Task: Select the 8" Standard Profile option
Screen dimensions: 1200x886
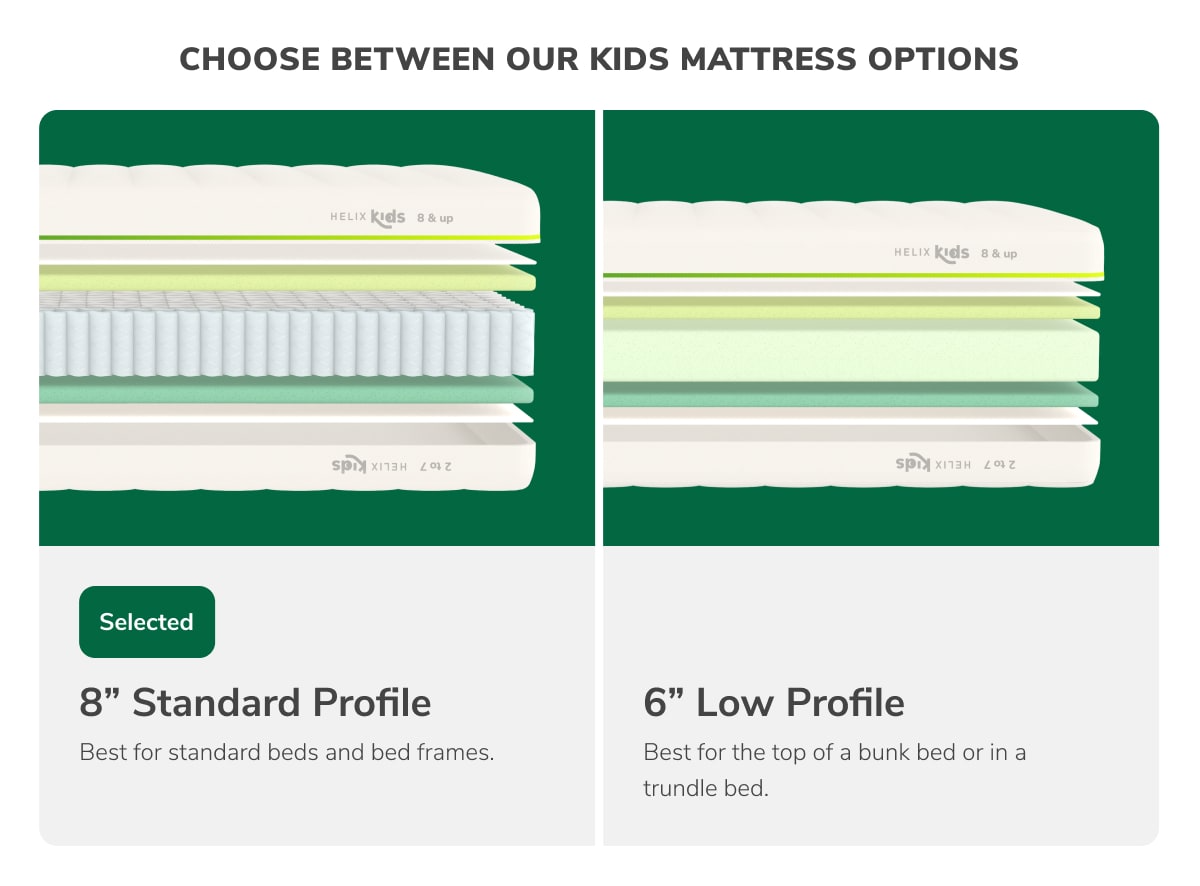Action: tap(255, 702)
